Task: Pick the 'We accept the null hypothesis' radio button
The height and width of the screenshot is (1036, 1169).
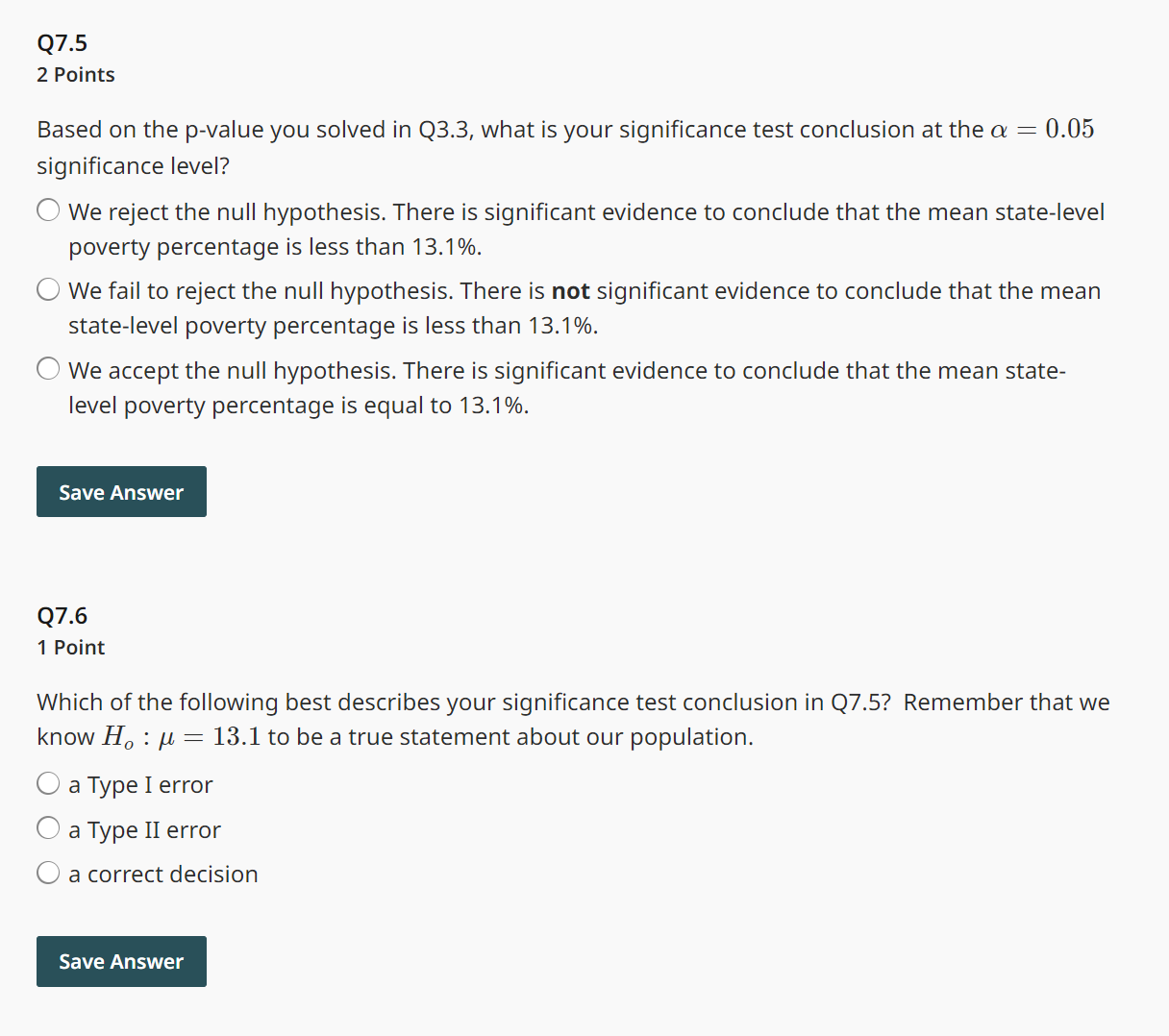Action: 48,369
